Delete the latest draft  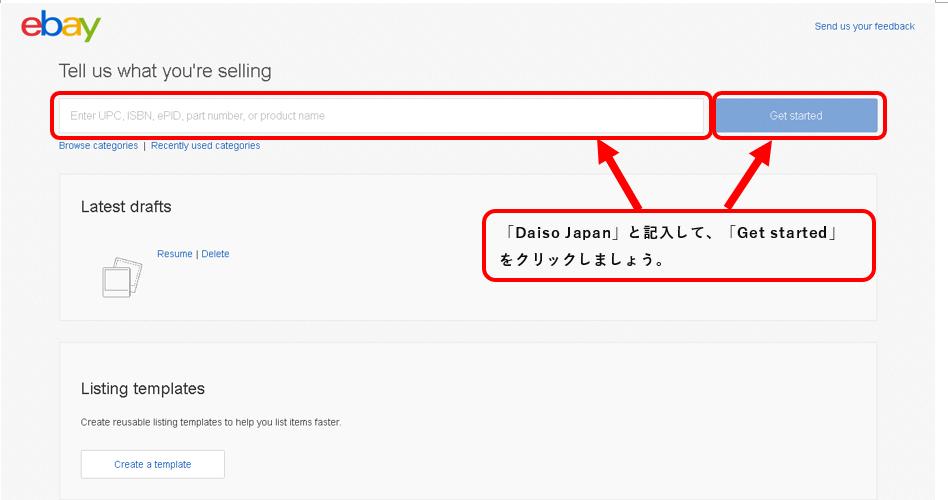click(215, 254)
